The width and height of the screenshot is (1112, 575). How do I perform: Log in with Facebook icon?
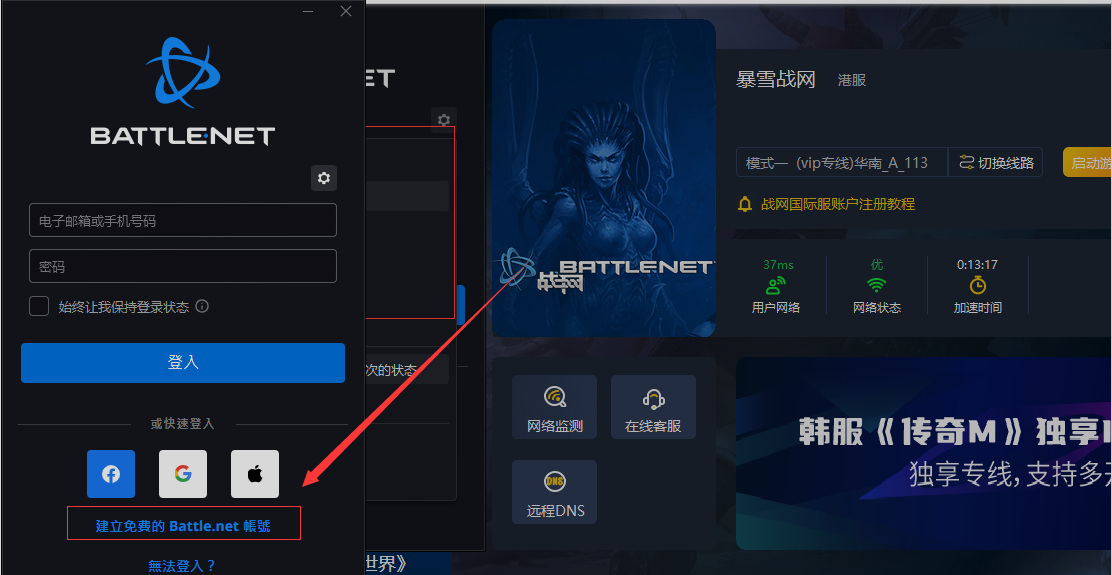click(x=111, y=474)
